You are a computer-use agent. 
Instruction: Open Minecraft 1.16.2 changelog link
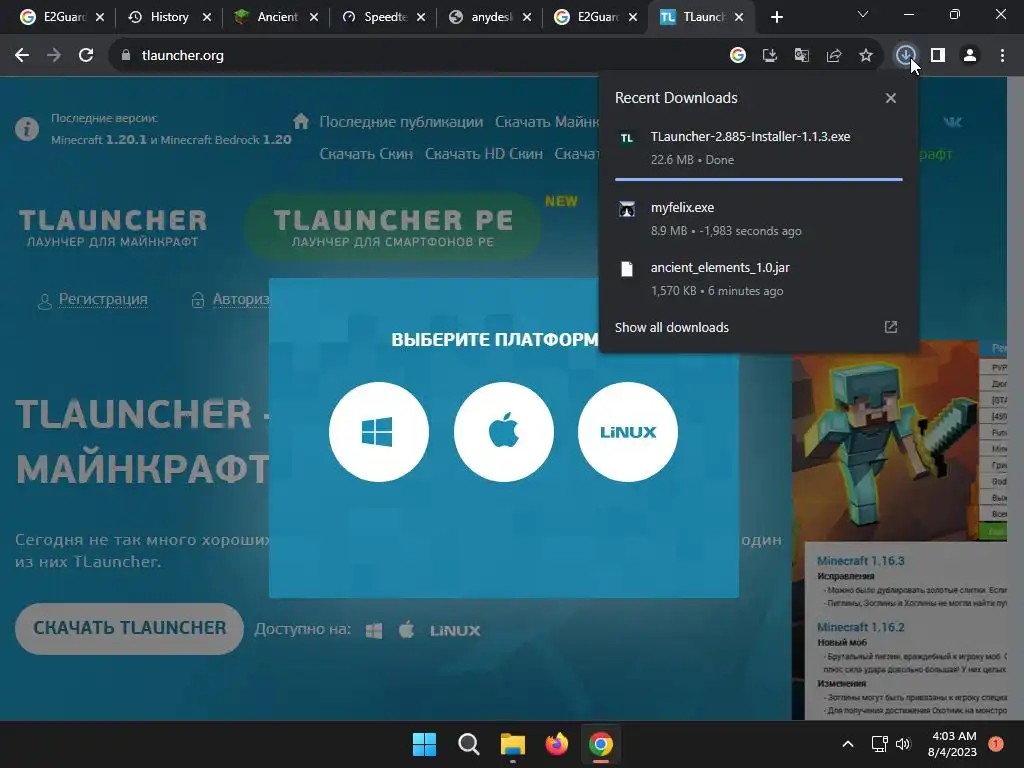860,627
